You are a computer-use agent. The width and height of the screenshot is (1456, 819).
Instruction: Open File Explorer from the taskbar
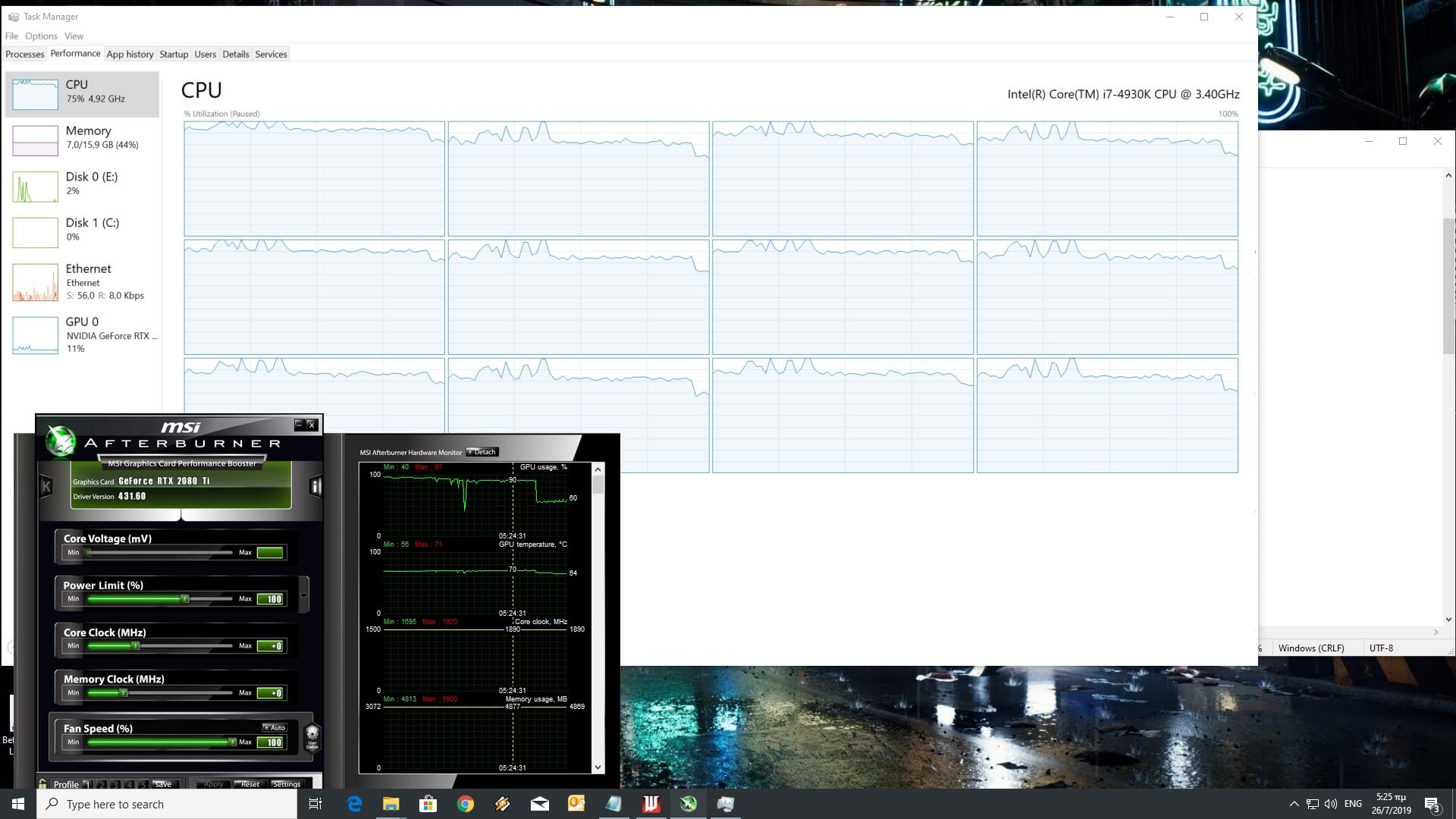(391, 804)
